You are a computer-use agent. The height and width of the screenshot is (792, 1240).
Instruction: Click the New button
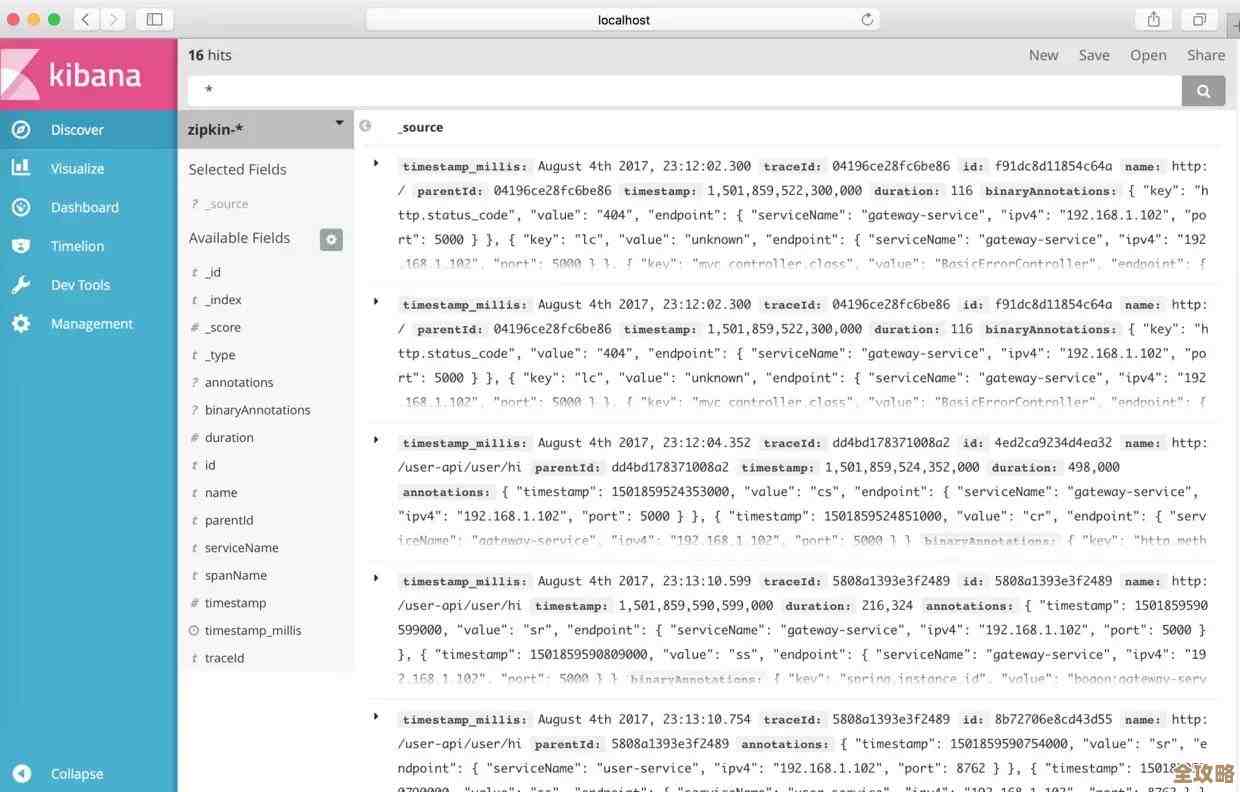(1043, 55)
